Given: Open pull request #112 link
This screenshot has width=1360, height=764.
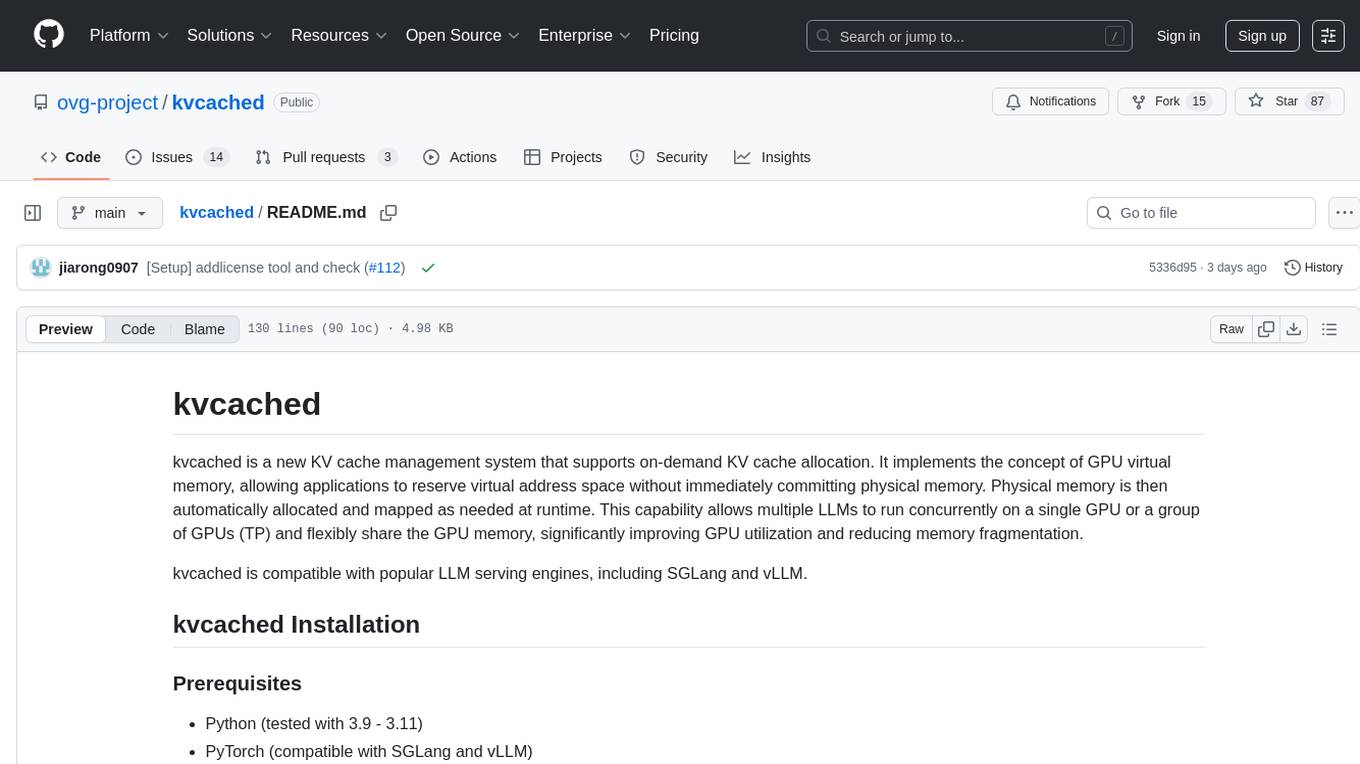Looking at the screenshot, I should 385,268.
